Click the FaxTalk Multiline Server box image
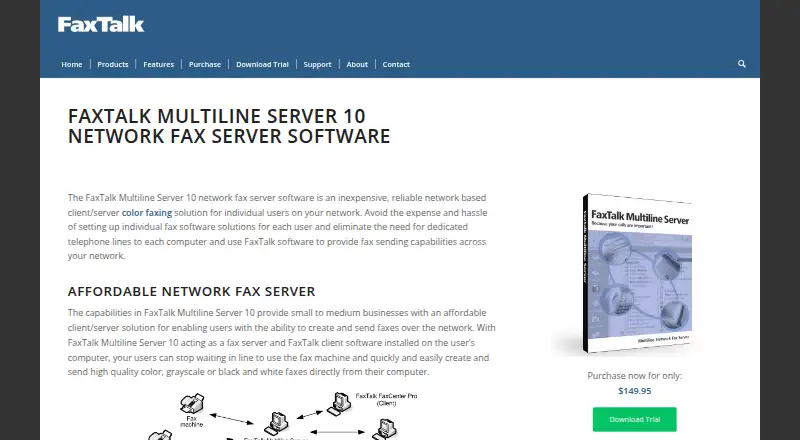This screenshot has width=800, height=440. 637,274
